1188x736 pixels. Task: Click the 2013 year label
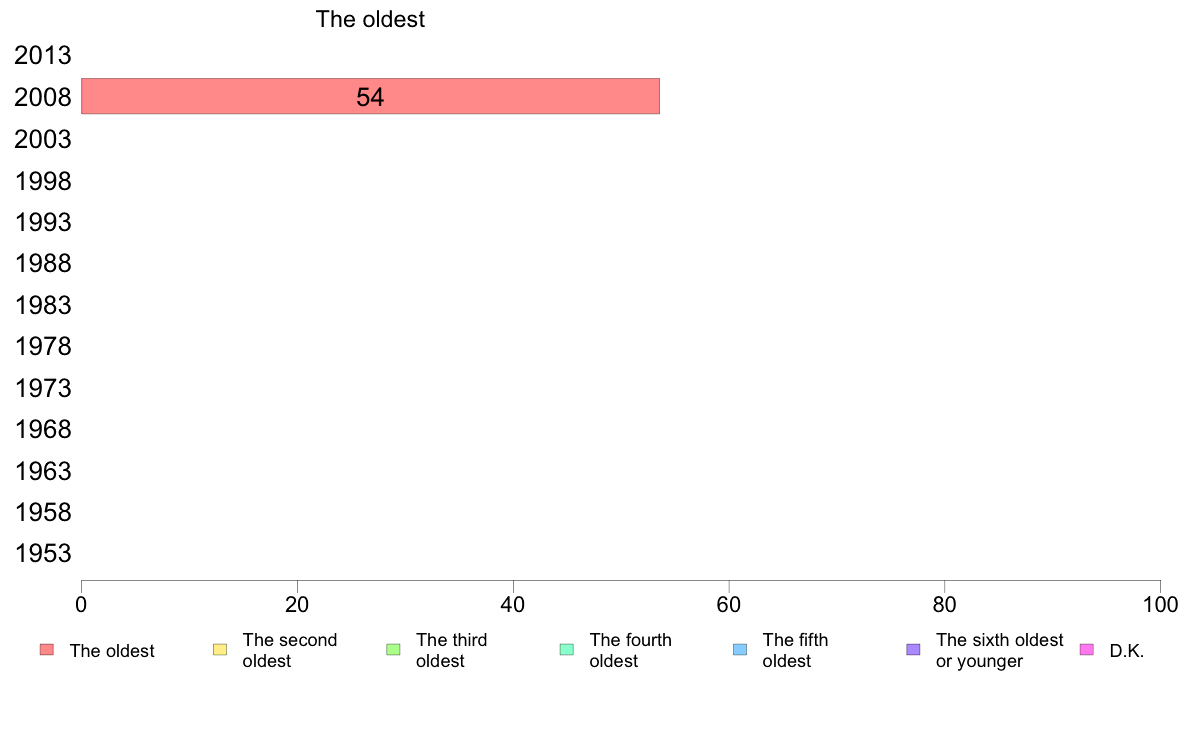point(43,55)
